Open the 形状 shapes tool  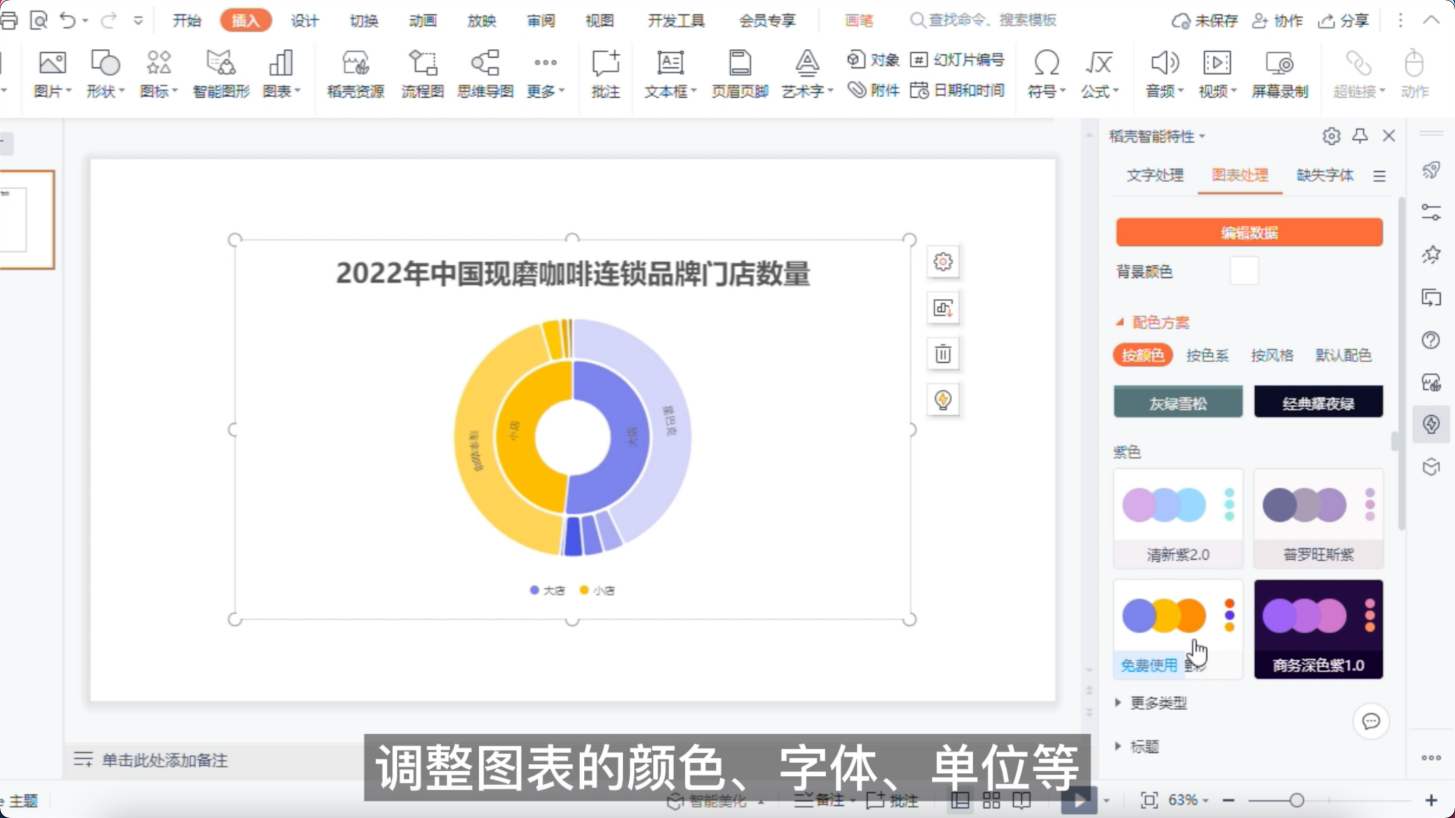point(104,74)
